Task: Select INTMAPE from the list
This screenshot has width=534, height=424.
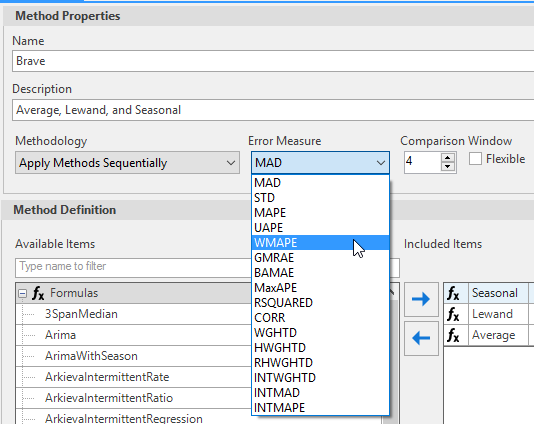Action: (320, 408)
